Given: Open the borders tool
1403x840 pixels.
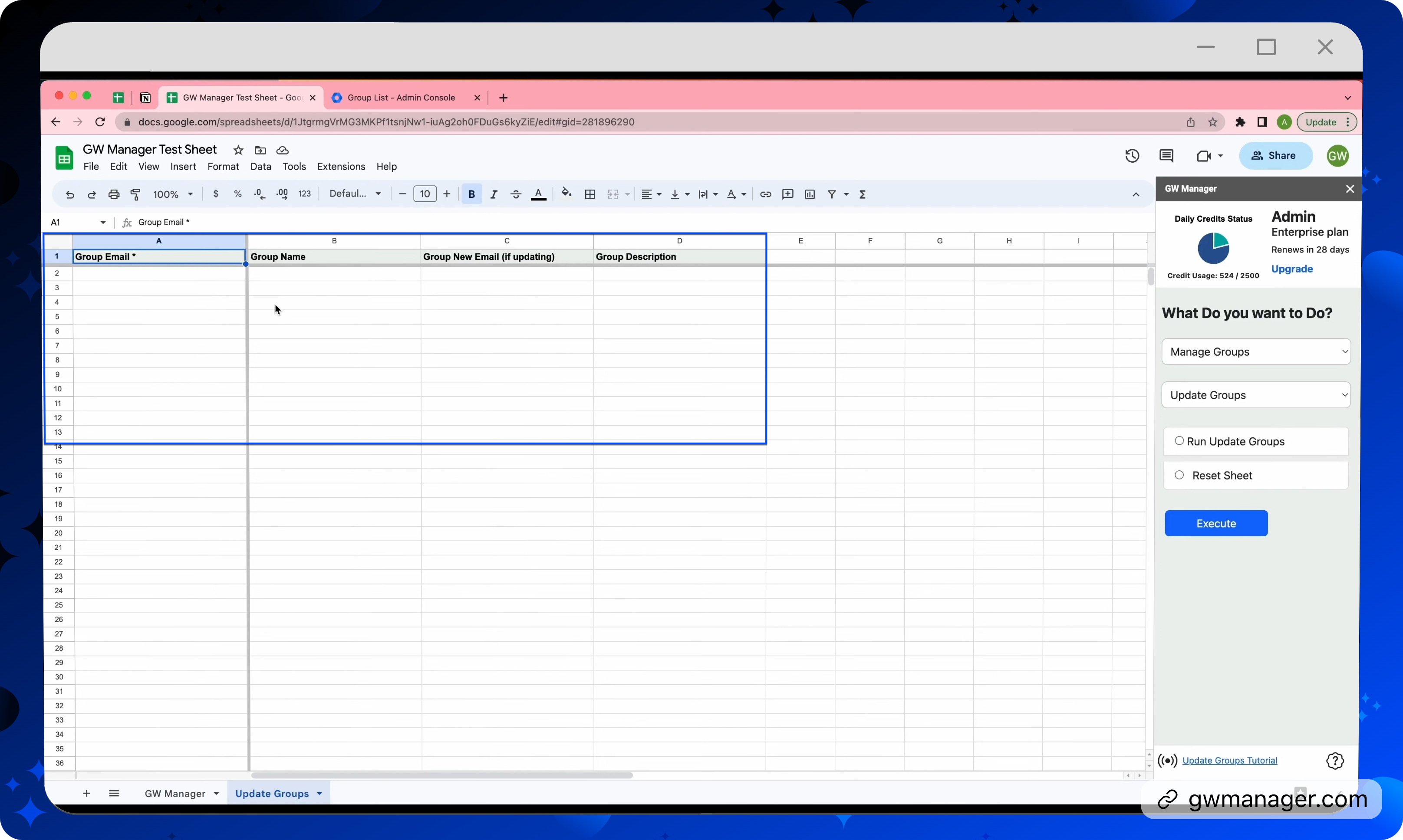Looking at the screenshot, I should pos(590,194).
